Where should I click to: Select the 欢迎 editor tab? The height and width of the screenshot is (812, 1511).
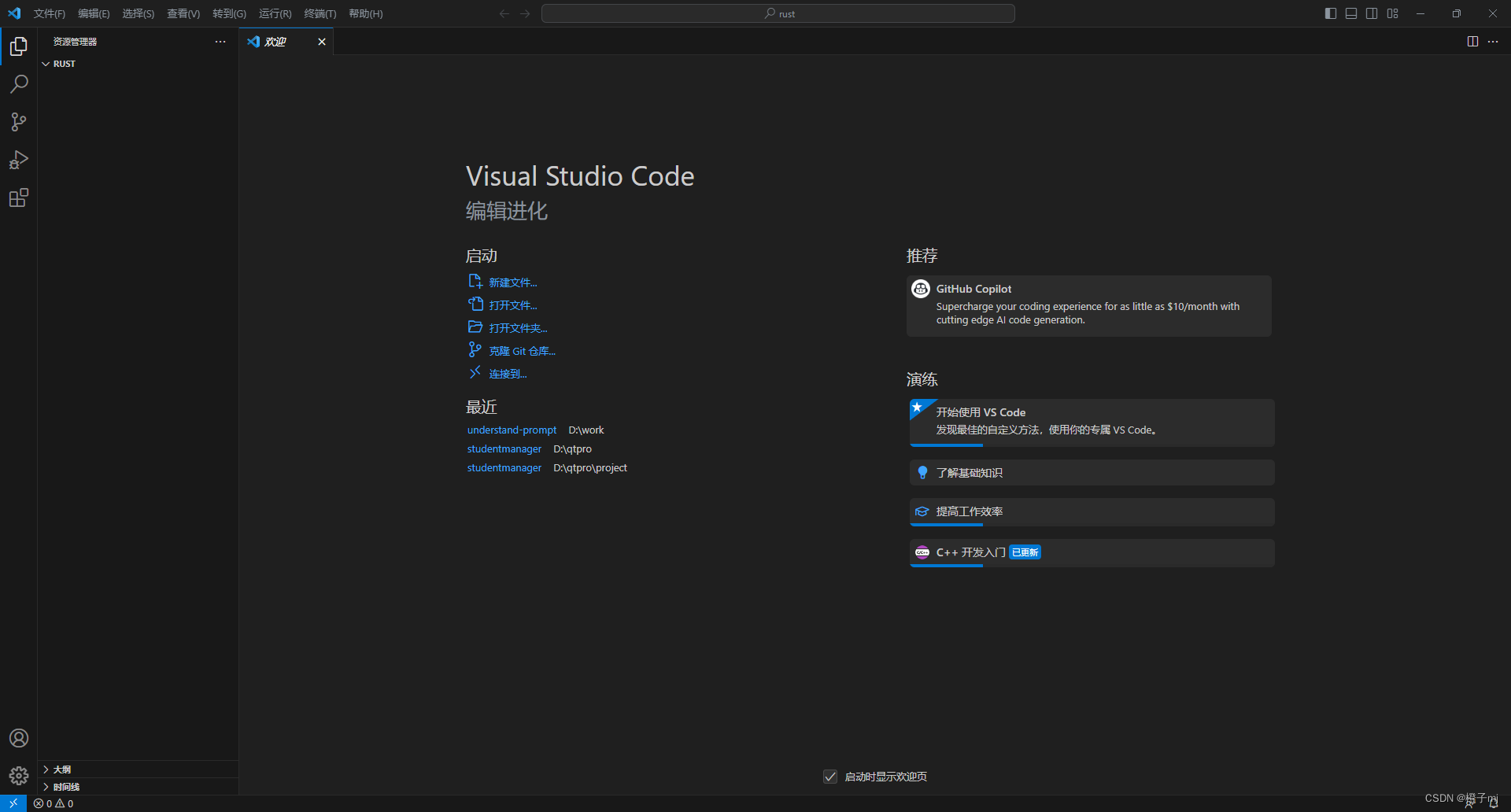286,42
